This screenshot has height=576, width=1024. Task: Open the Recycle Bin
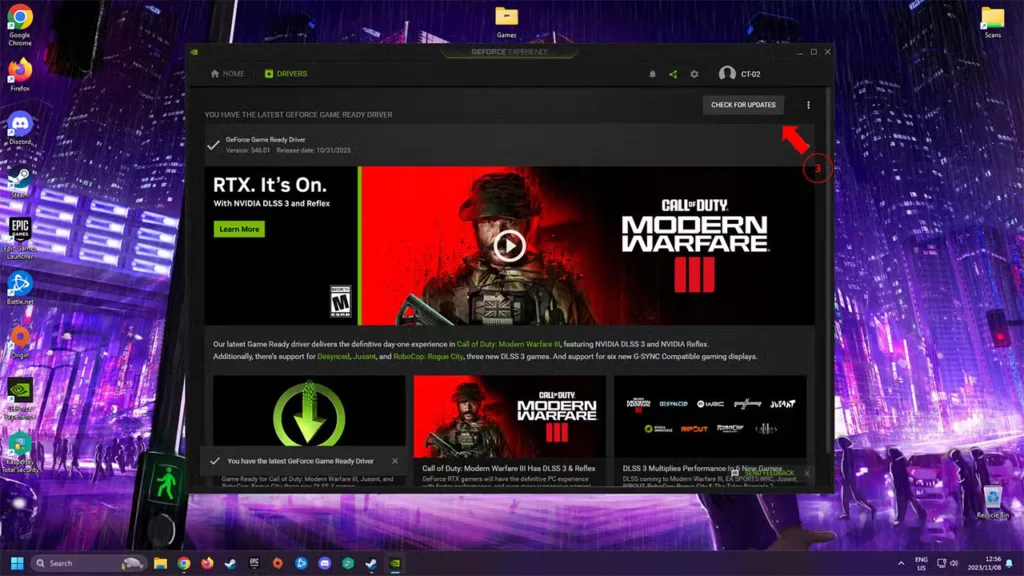993,502
